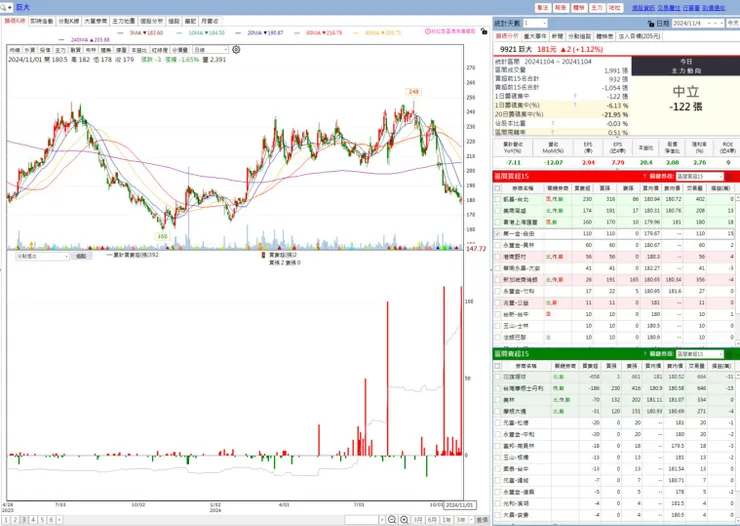The height and width of the screenshot is (526, 740).
Task: Switch to 即時走勢 tab
Action: (x=42, y=21)
